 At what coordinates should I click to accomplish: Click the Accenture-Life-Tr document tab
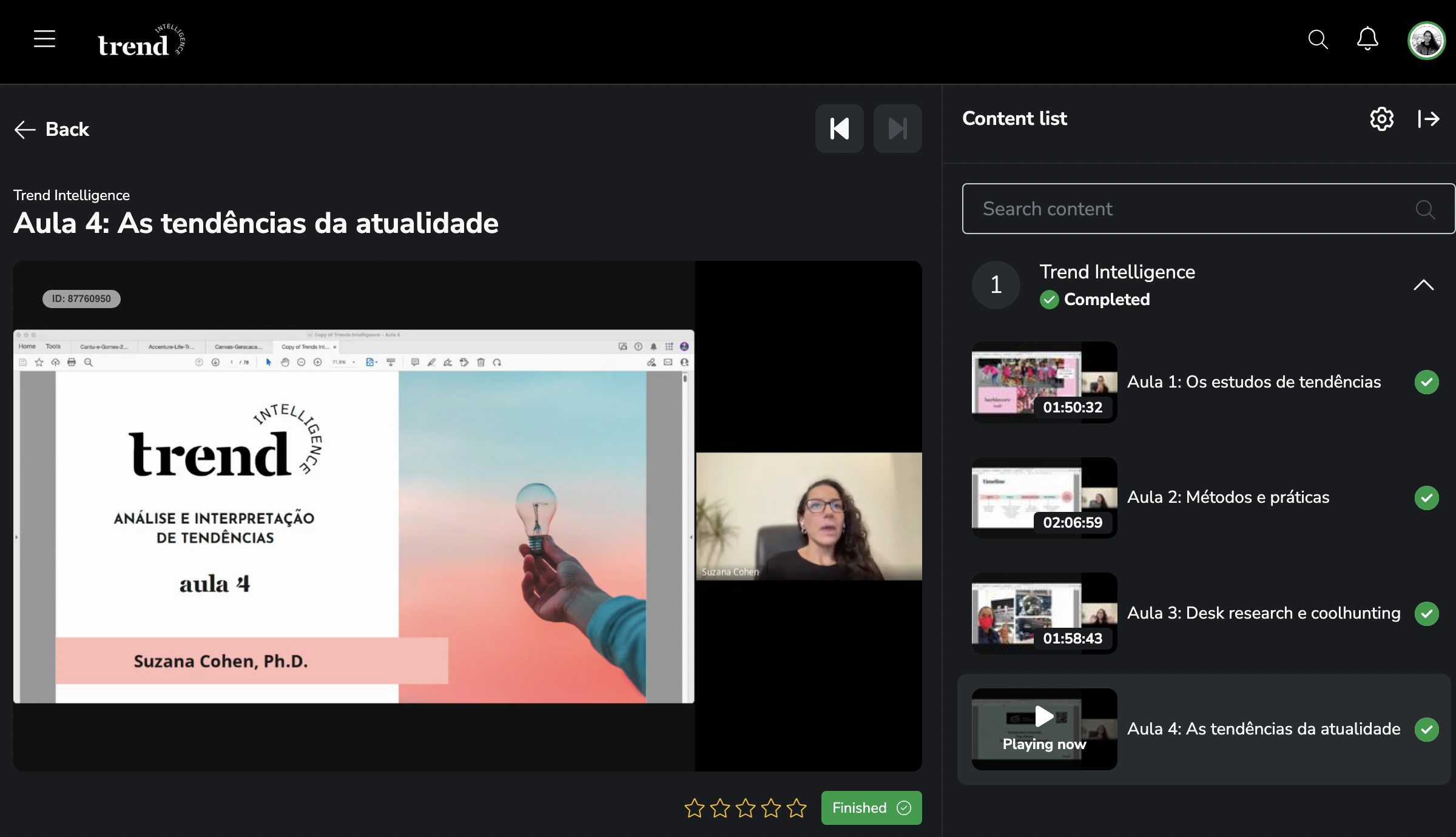pos(172,347)
